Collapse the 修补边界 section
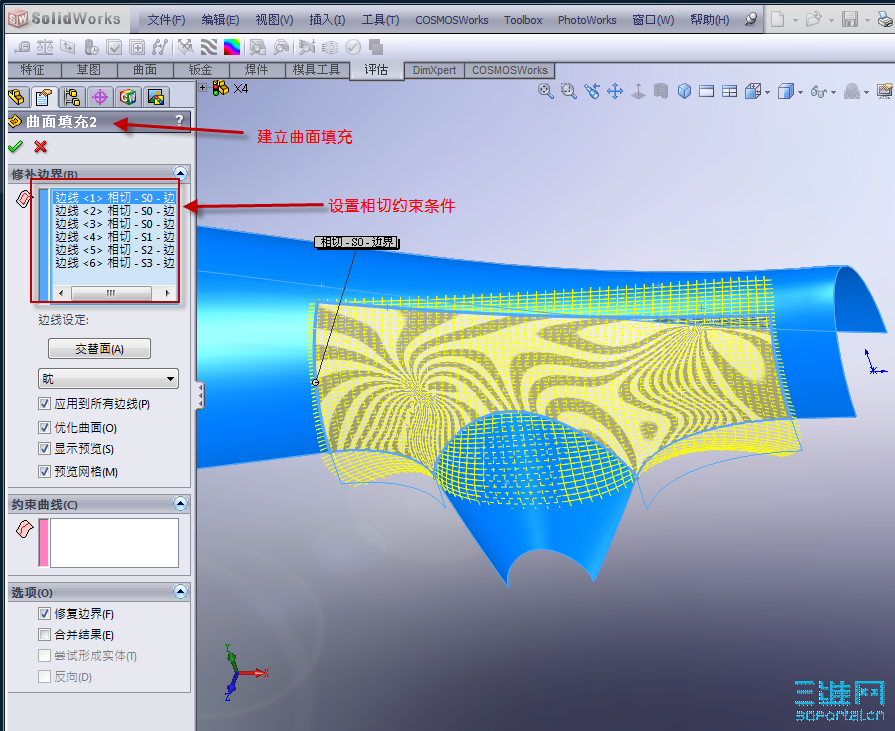895x731 pixels. [x=180, y=173]
